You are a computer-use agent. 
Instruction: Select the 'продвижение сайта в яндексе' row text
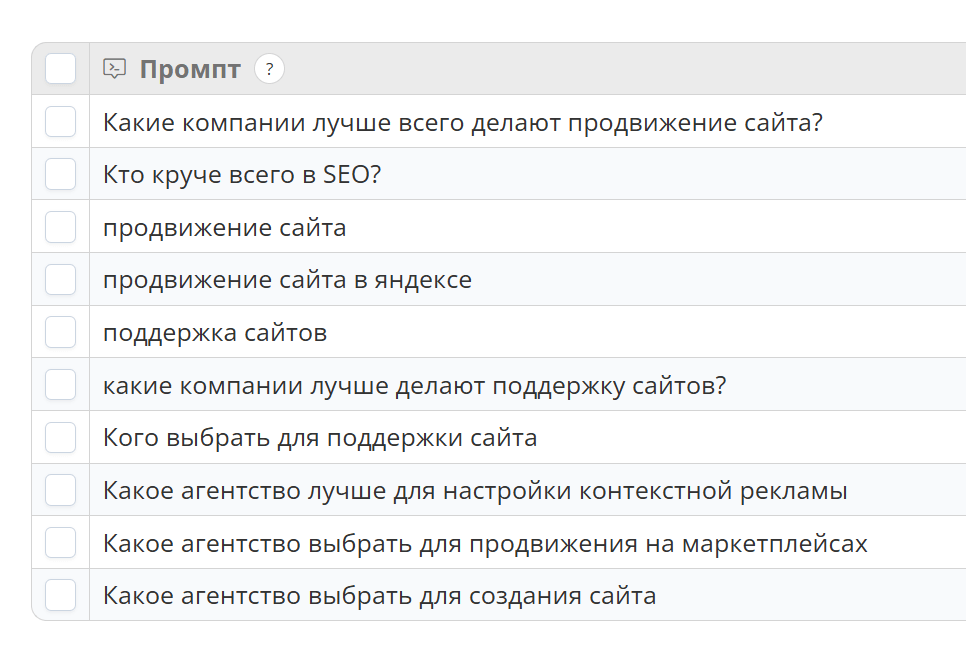[287, 280]
